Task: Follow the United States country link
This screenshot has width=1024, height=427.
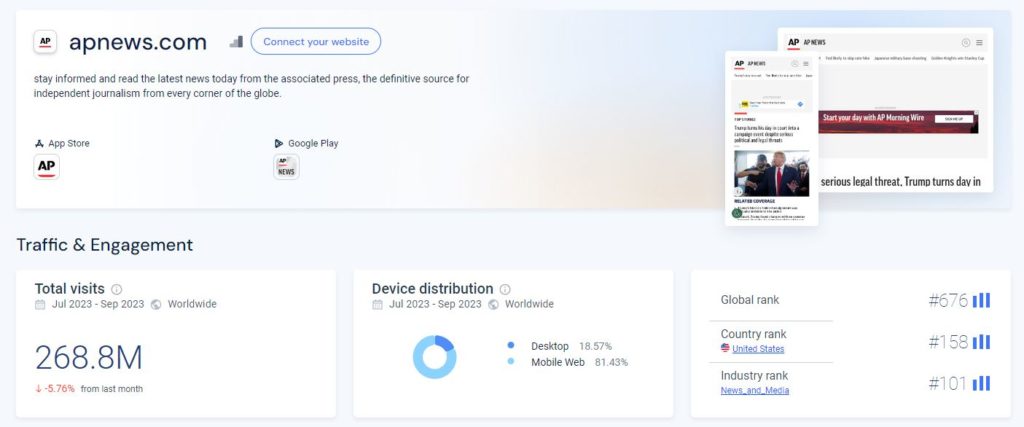Action: (758, 349)
